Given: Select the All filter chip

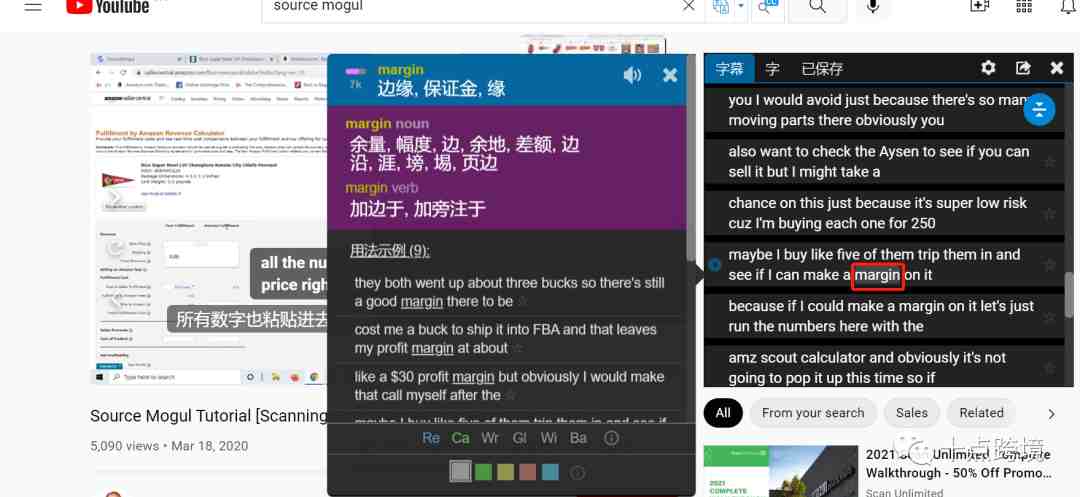Looking at the screenshot, I should [x=723, y=413].
